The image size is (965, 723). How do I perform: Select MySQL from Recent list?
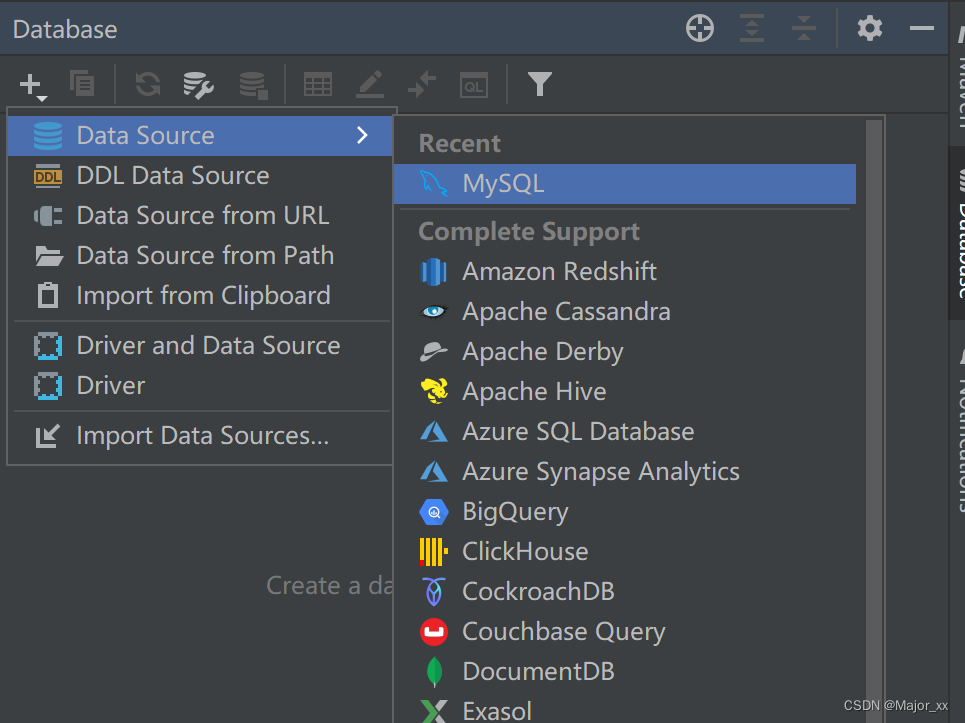point(625,183)
